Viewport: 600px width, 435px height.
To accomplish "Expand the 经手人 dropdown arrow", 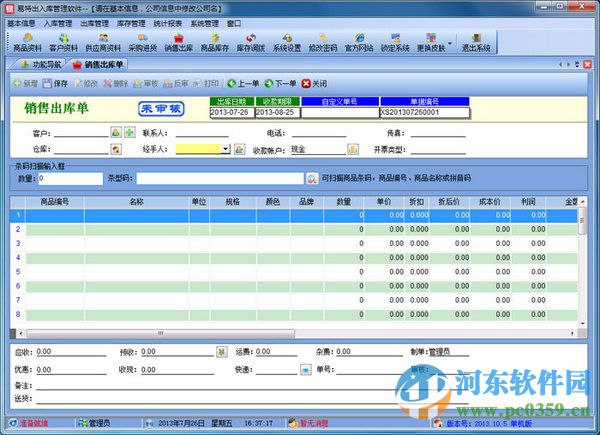I will pos(225,149).
